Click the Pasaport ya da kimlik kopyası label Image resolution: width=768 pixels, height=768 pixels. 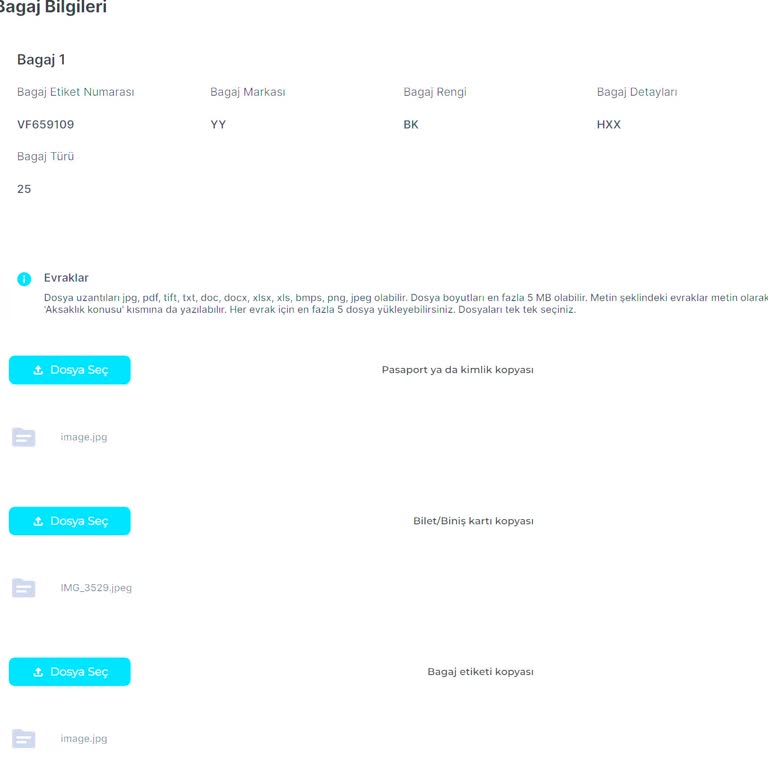click(457, 370)
